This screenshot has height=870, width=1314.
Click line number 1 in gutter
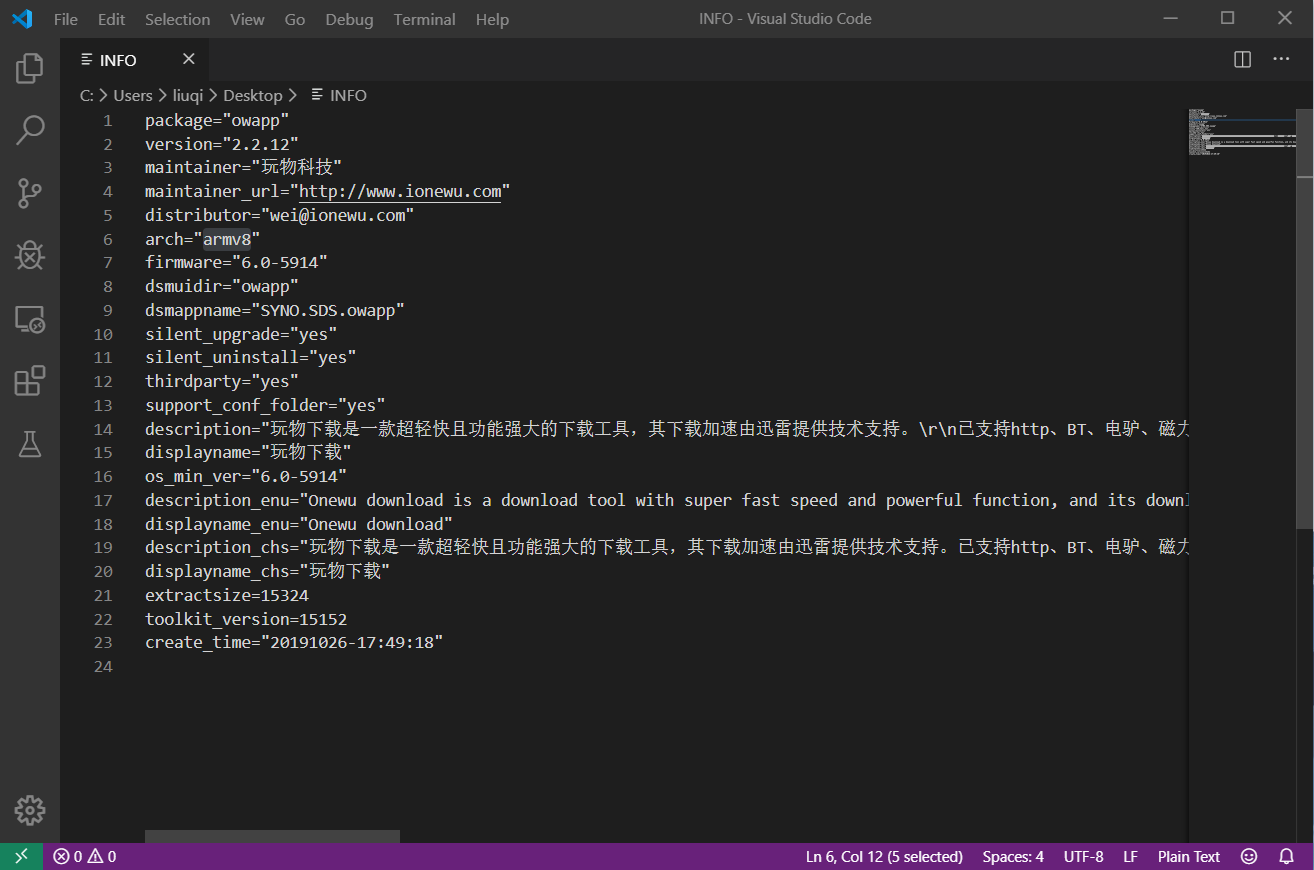107,120
